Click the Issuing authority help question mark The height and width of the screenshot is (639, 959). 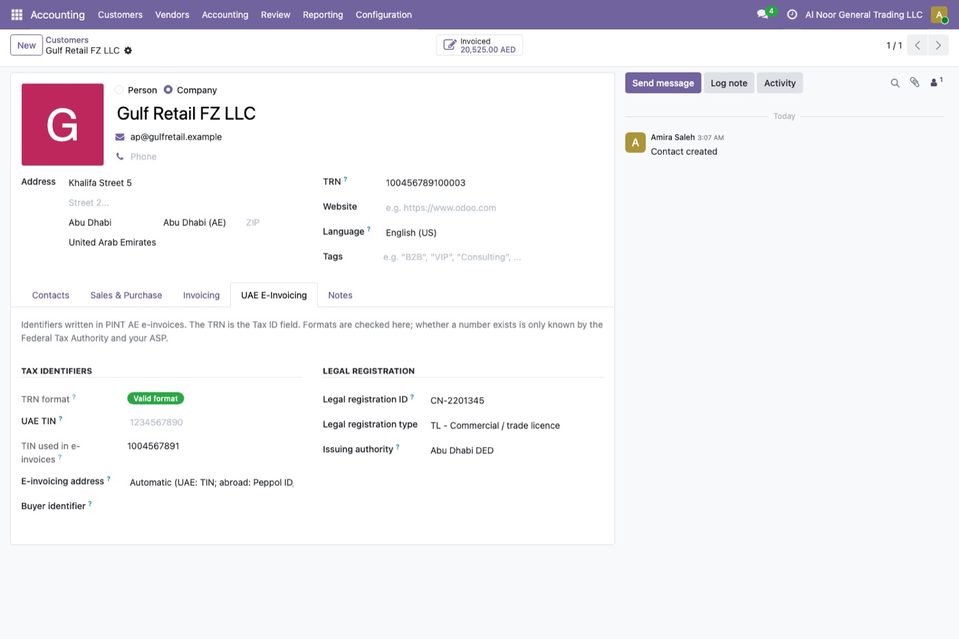398,447
